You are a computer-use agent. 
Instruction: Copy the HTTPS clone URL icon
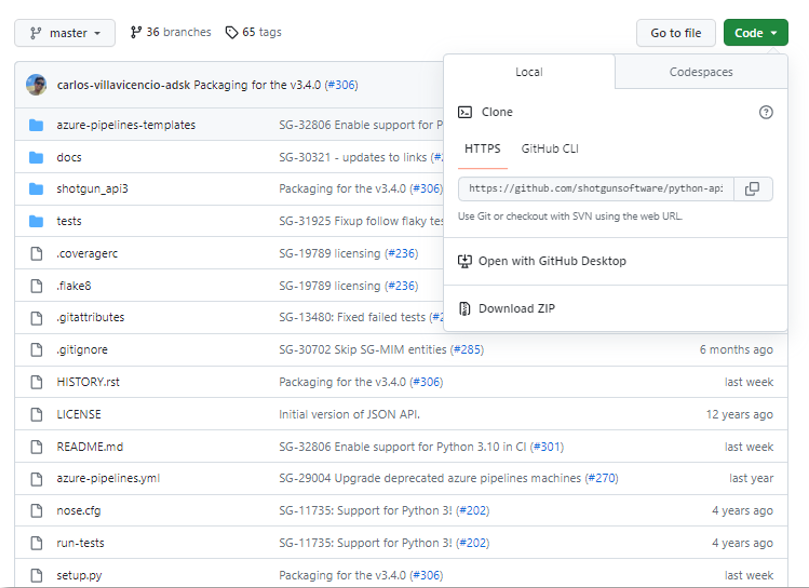(753, 188)
